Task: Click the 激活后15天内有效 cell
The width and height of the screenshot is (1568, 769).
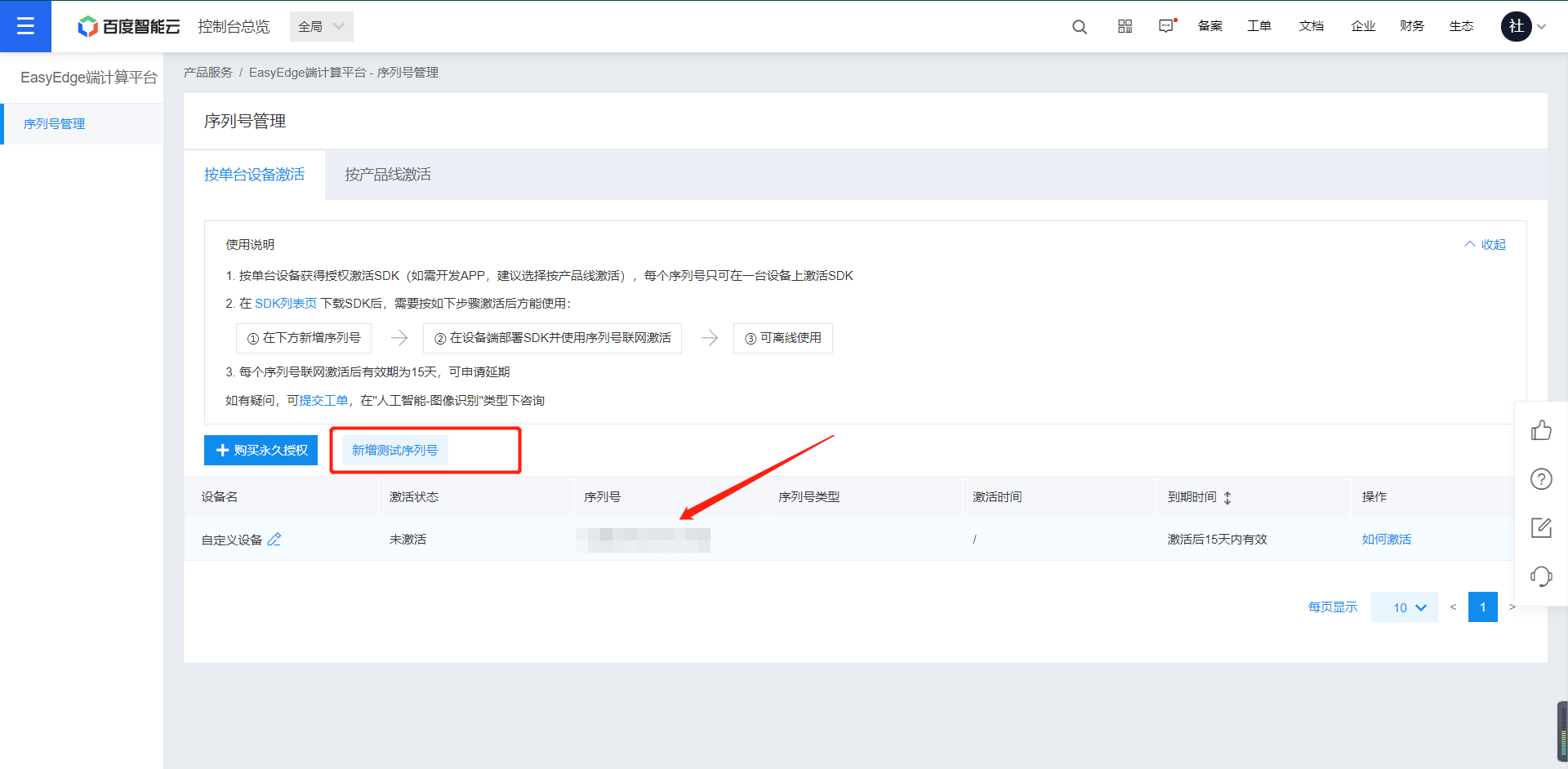Action: pos(1217,539)
